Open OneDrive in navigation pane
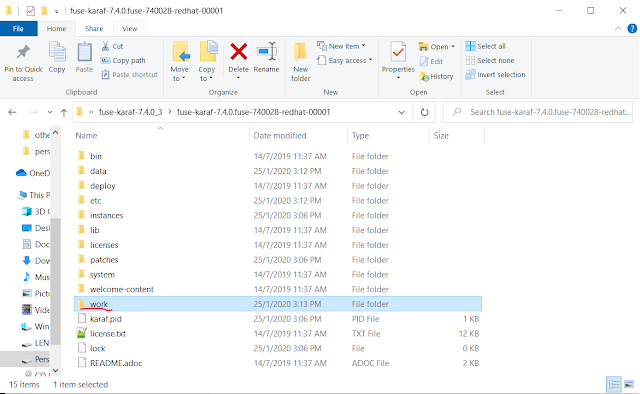This screenshot has width=640, height=394. click(x=33, y=173)
